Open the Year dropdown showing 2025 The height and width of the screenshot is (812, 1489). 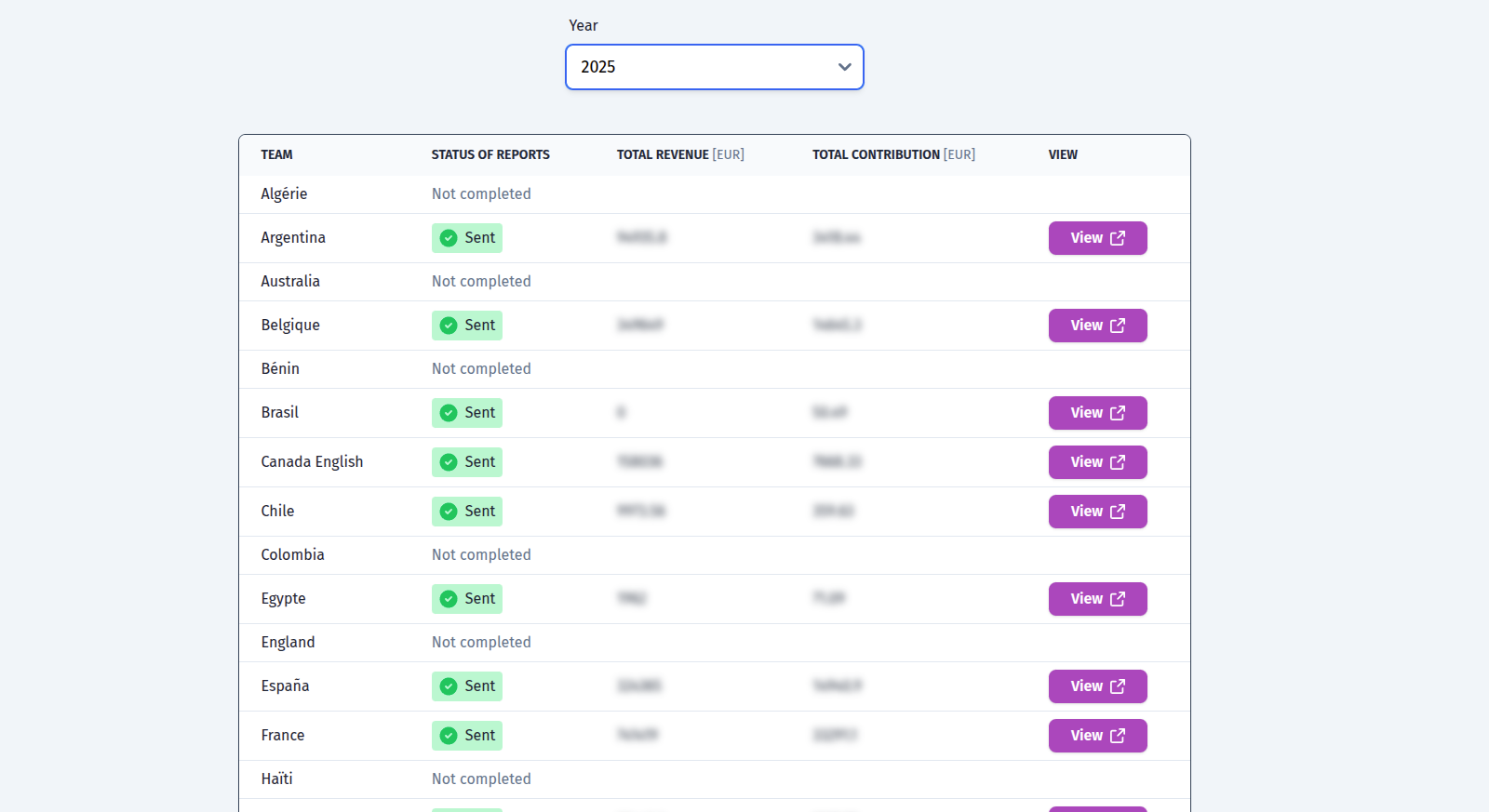coord(714,67)
